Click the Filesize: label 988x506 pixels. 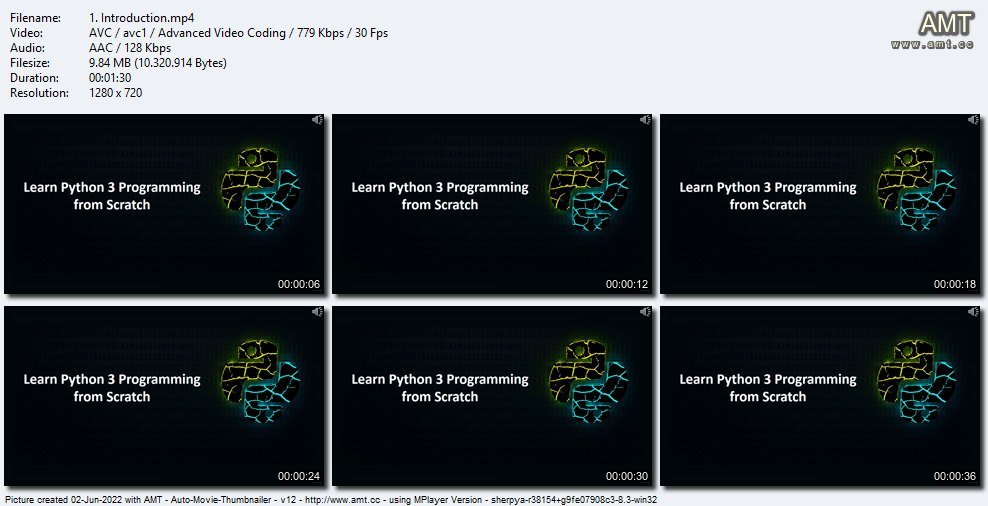point(31,63)
